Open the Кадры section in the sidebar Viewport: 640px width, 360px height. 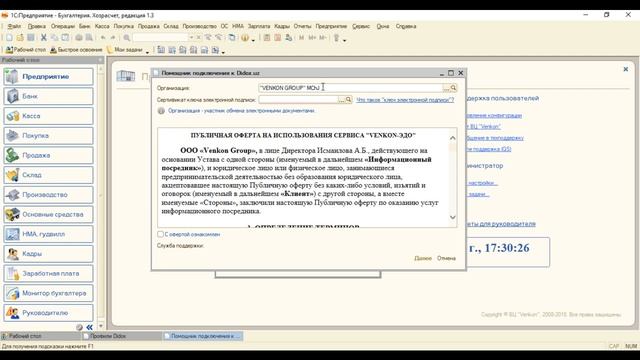48,253
